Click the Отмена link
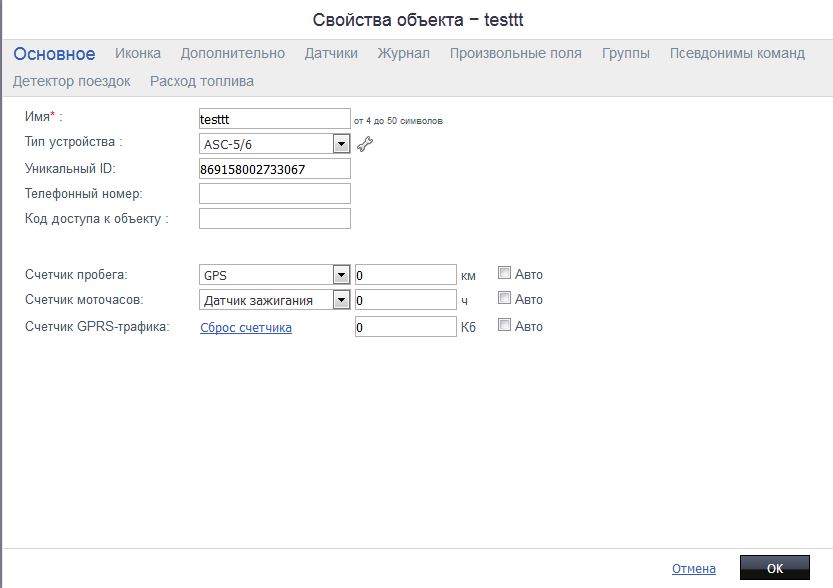833x588 pixels. pyautogui.click(x=693, y=569)
